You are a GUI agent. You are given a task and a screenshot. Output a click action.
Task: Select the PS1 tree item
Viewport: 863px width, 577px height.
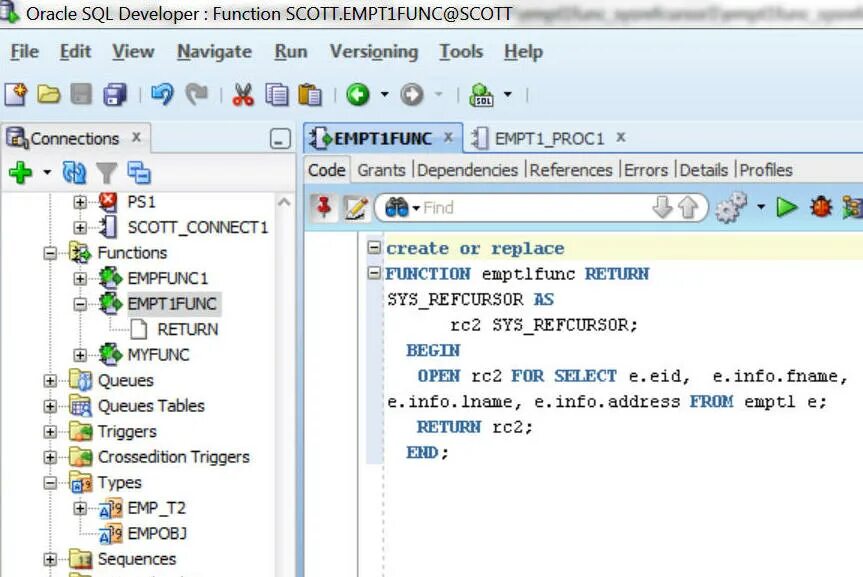click(x=141, y=202)
